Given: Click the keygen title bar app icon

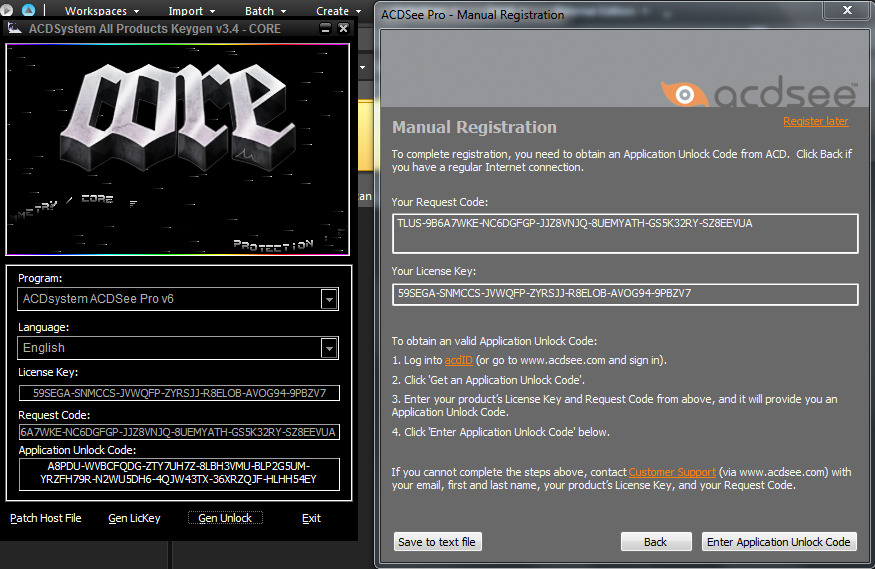Looking at the screenshot, I should point(14,28).
